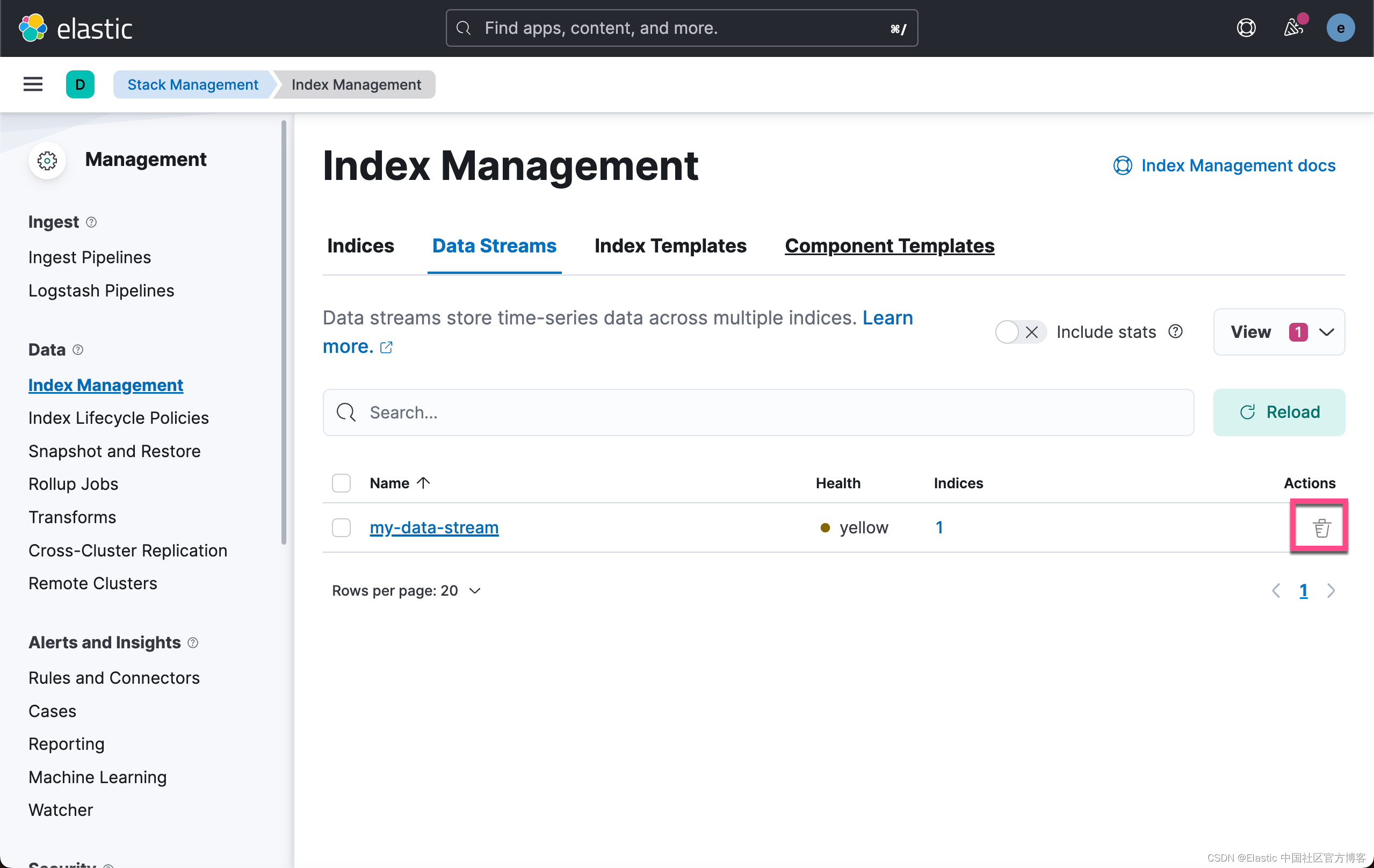This screenshot has width=1374, height=868.
Task: Open the help menu in the top bar
Action: click(1246, 27)
